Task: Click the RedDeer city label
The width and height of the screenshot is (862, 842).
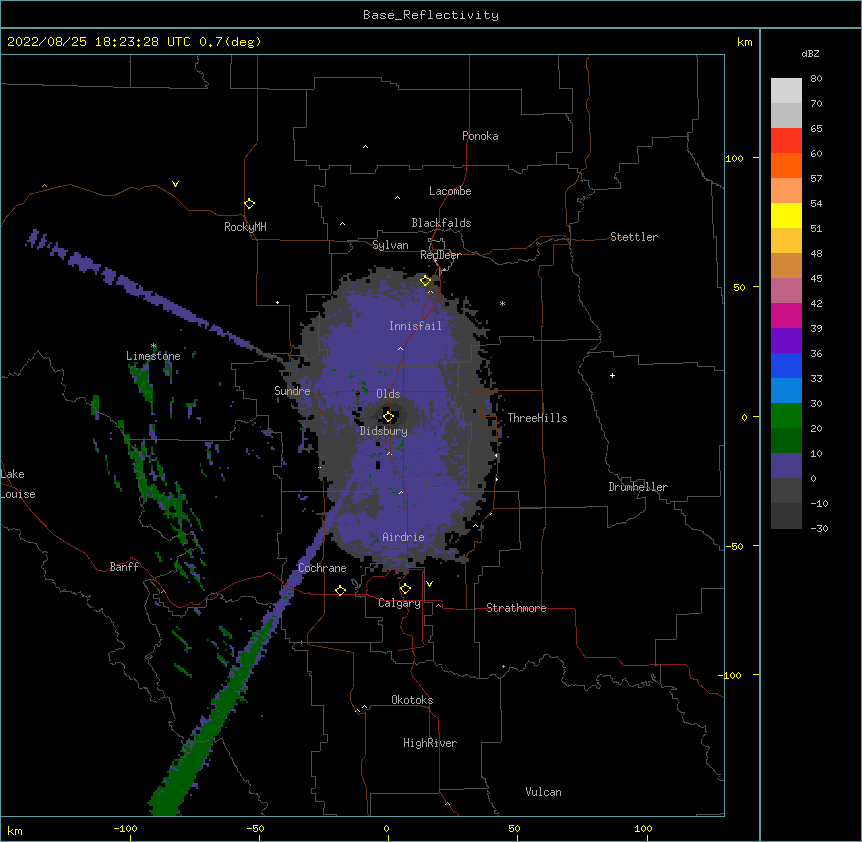Action: tap(440, 255)
